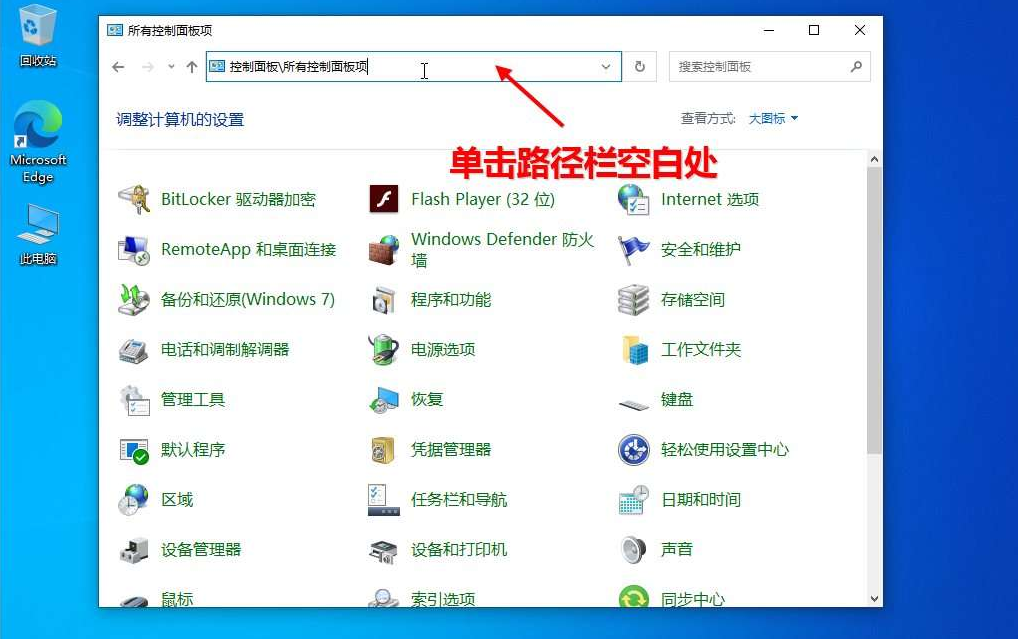1018x639 pixels.
Task: Click the 恢复 recovery icon
Action: tap(384, 399)
